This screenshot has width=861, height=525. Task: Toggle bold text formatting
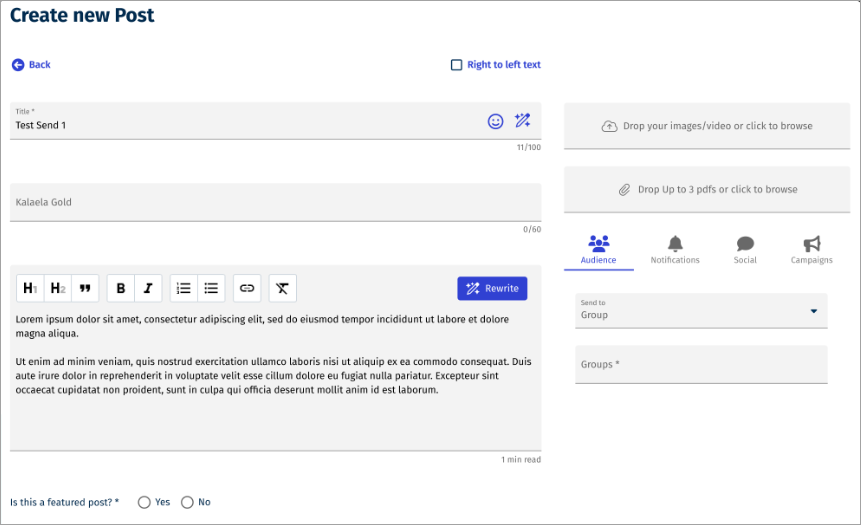(121, 288)
